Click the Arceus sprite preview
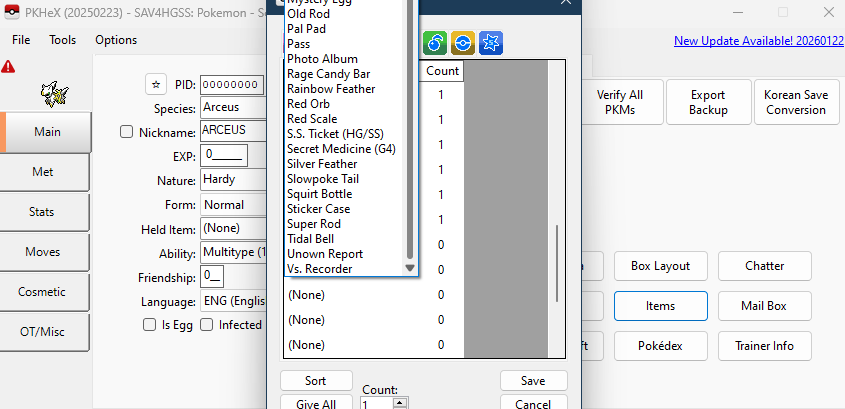The width and height of the screenshot is (845, 409). 54,94
